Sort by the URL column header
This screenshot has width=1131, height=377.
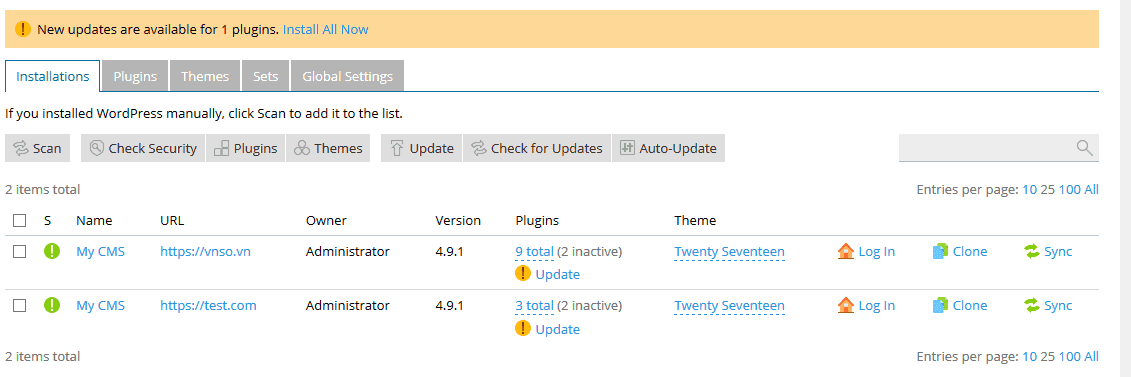(x=172, y=221)
